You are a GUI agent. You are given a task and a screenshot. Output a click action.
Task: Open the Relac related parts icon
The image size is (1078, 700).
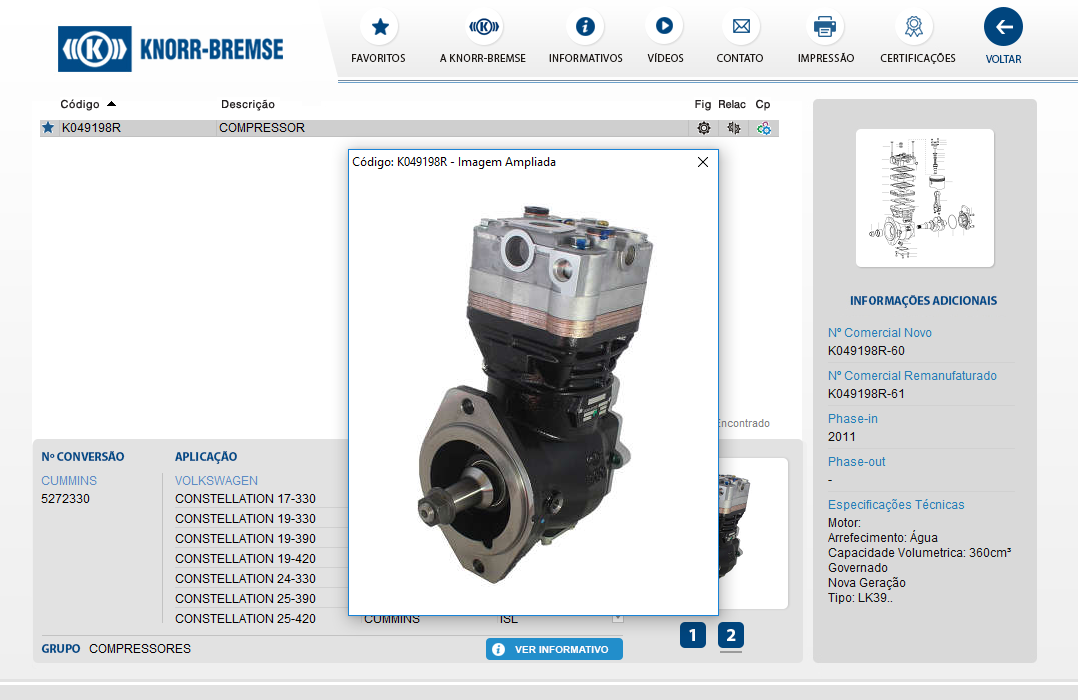pyautogui.click(x=733, y=128)
